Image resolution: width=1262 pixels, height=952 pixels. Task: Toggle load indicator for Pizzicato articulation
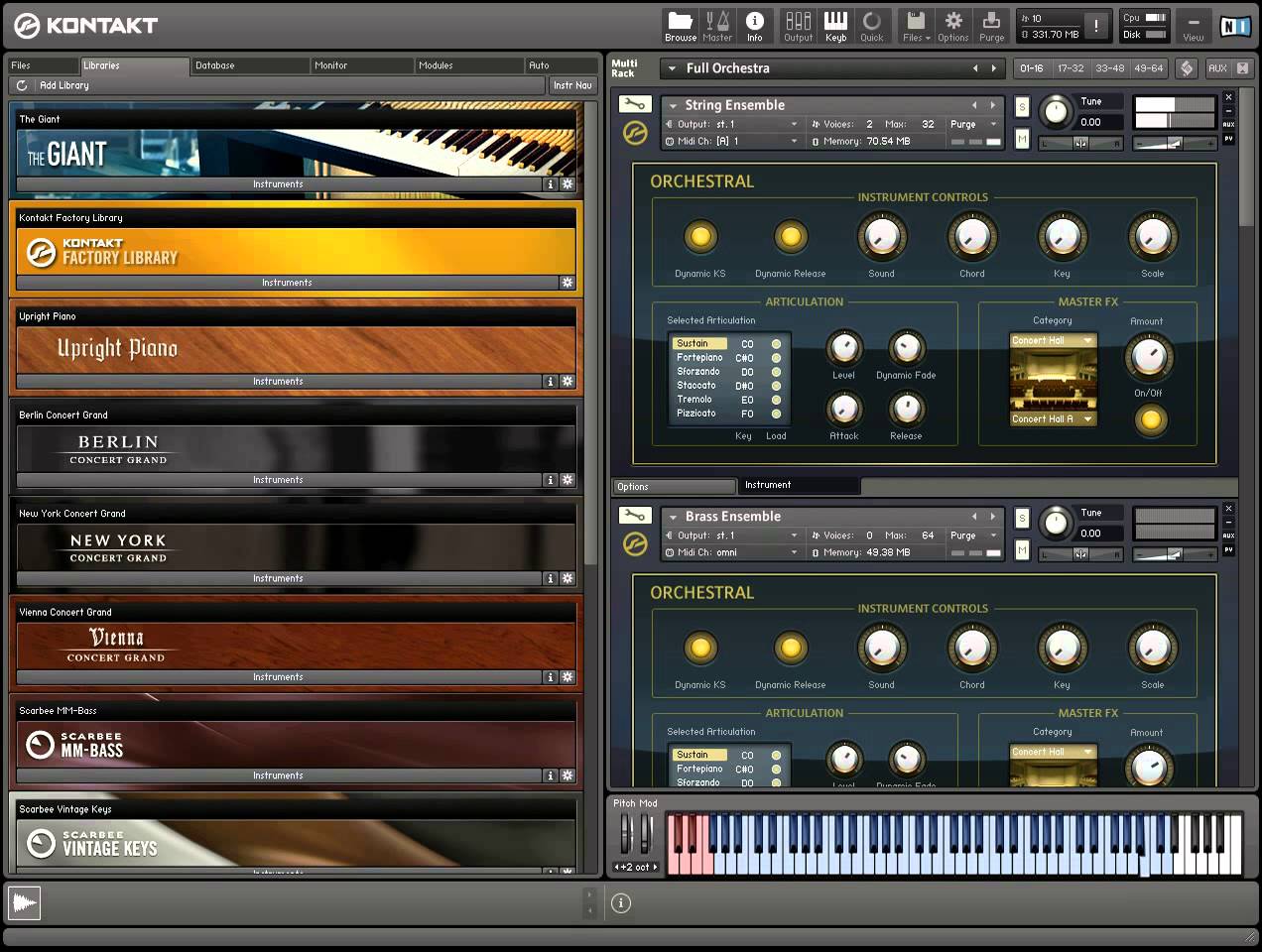coord(776,414)
